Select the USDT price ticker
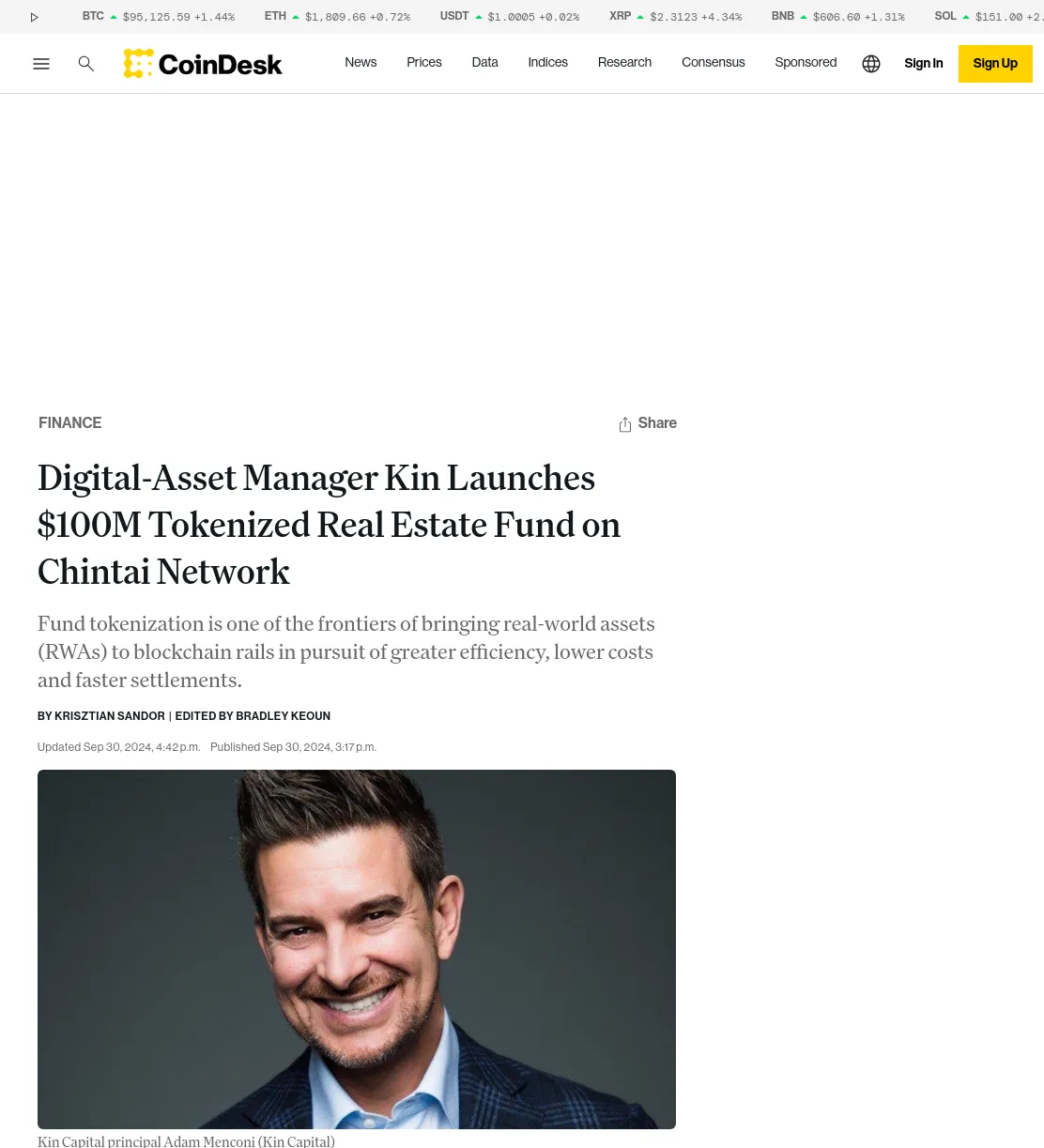Image resolution: width=1044 pixels, height=1148 pixels. (510, 17)
